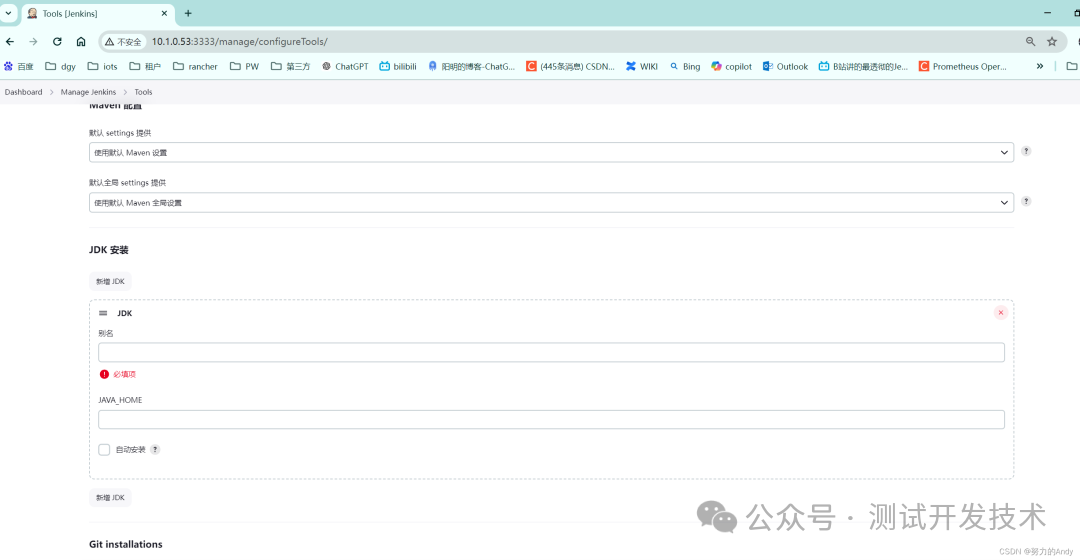This screenshot has width=1080, height=560.
Task: Go to Manage Jenkins breadcrumb
Action: click(x=88, y=92)
